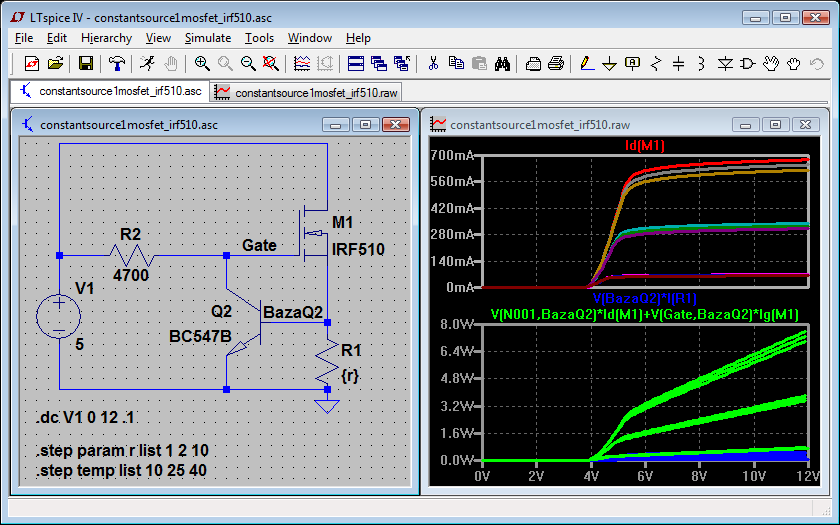This screenshot has height=525, width=840.
Task: Tile the windows horizontally
Action: point(356,64)
